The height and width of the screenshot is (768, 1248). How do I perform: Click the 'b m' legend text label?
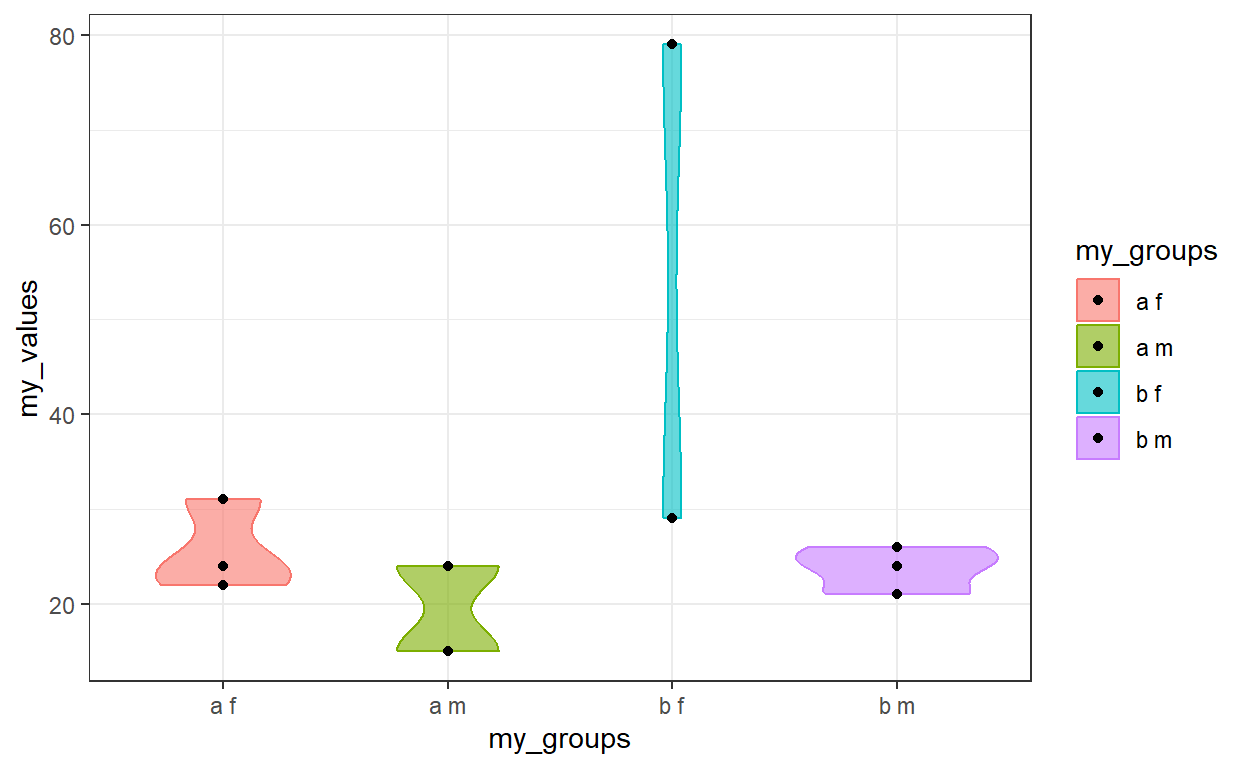pyautogui.click(x=1153, y=440)
